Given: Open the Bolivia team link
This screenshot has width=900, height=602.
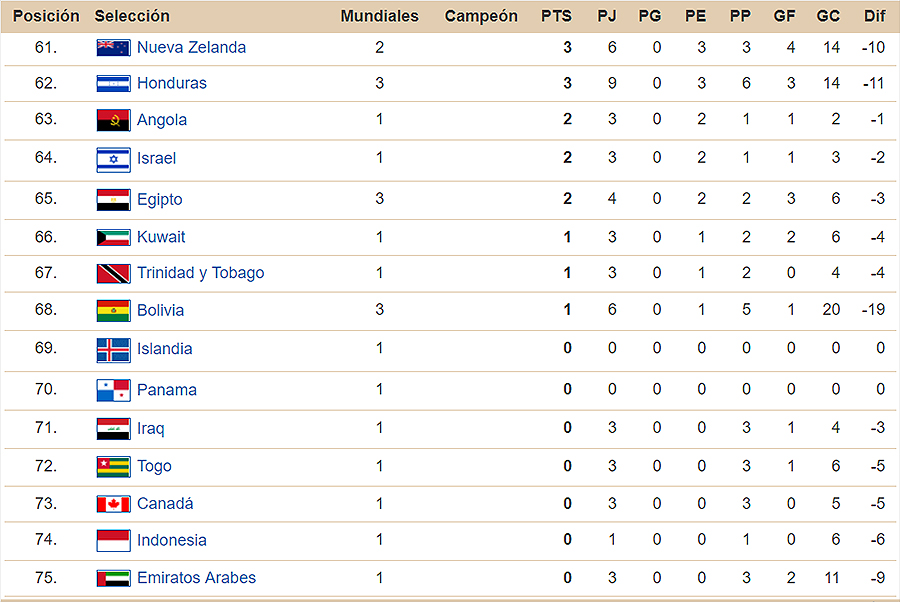Looking at the screenshot, I should pyautogui.click(x=160, y=310).
